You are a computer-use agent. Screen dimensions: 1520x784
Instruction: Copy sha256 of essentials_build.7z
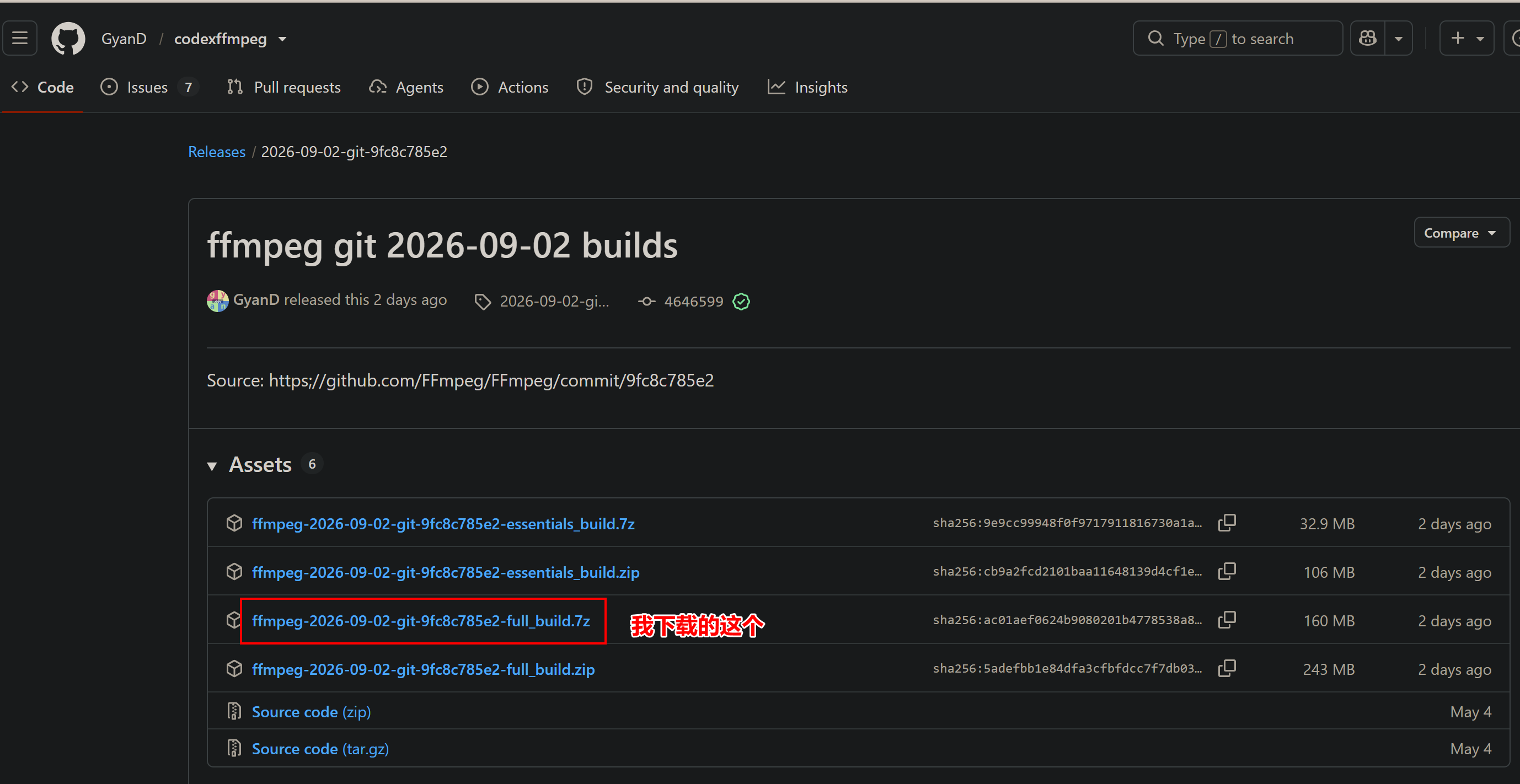1227,523
